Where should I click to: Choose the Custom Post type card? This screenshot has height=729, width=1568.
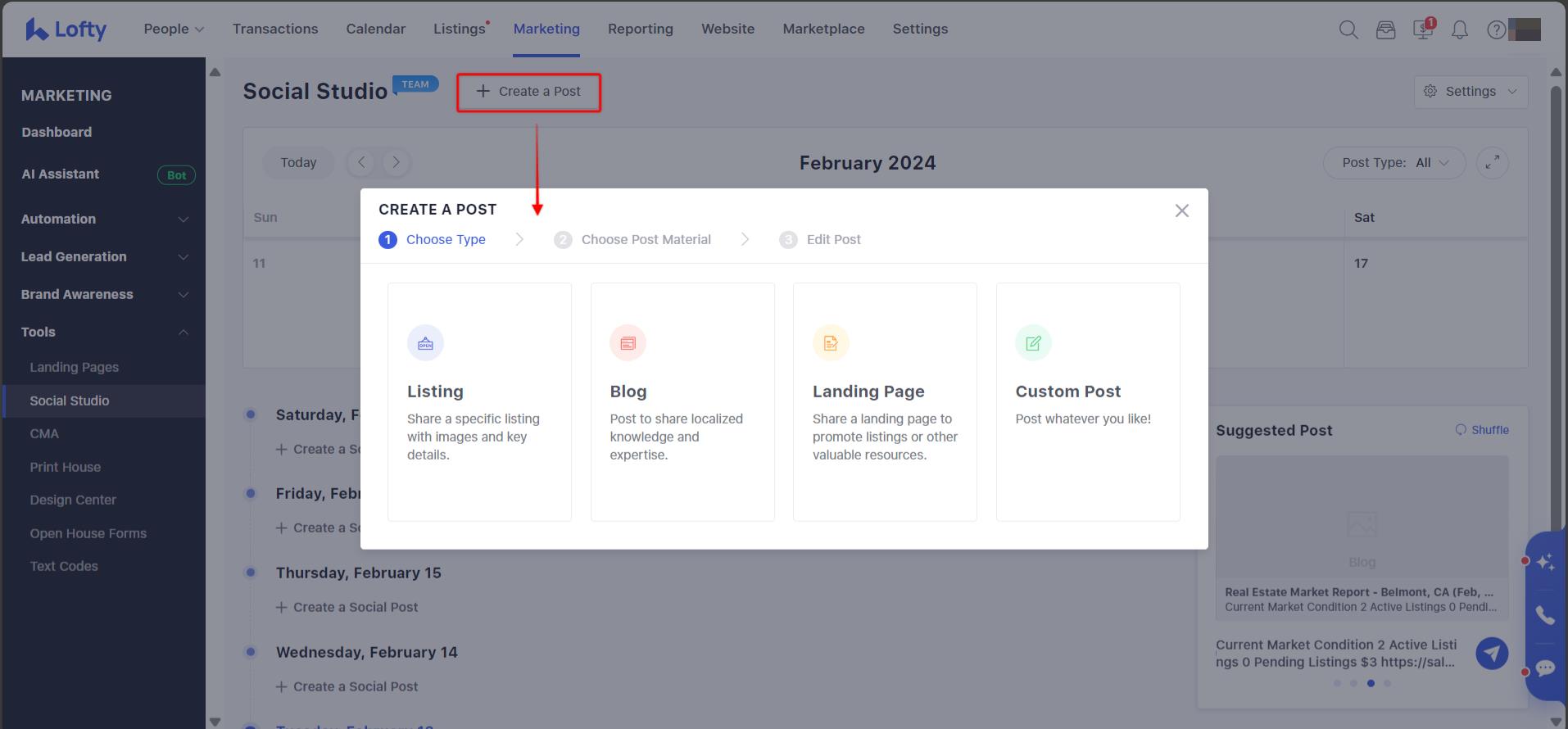(x=1088, y=402)
